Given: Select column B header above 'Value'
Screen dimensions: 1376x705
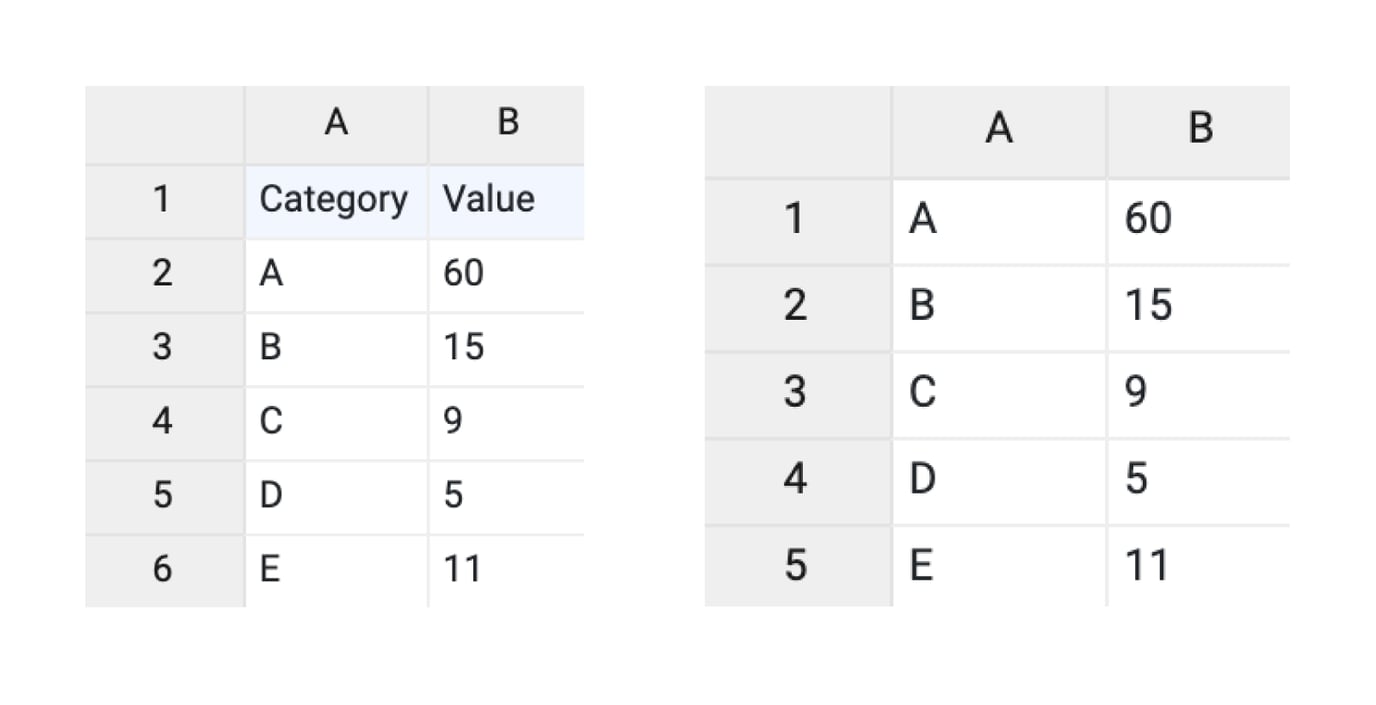Looking at the screenshot, I should (506, 123).
